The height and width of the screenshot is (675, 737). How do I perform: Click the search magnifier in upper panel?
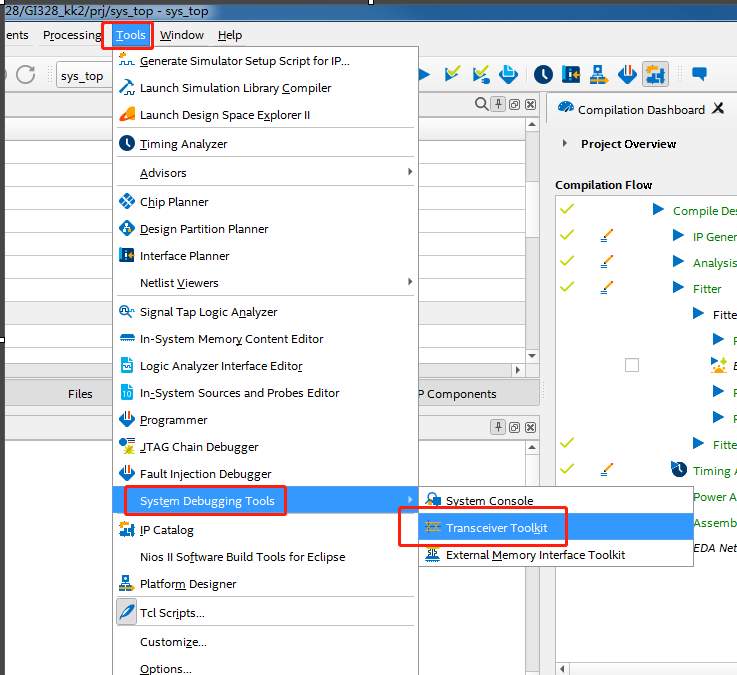pyautogui.click(x=481, y=104)
